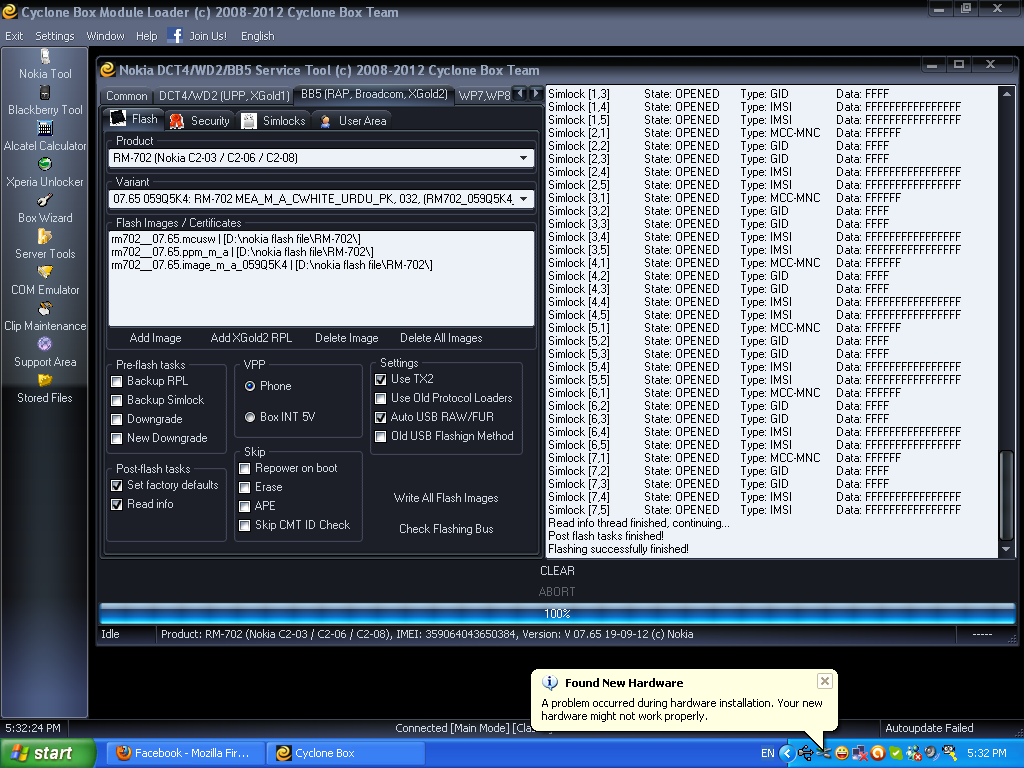This screenshot has width=1024, height=768.
Task: Toggle Auto USB RAW/FUR checkbox
Action: pyautogui.click(x=380, y=417)
